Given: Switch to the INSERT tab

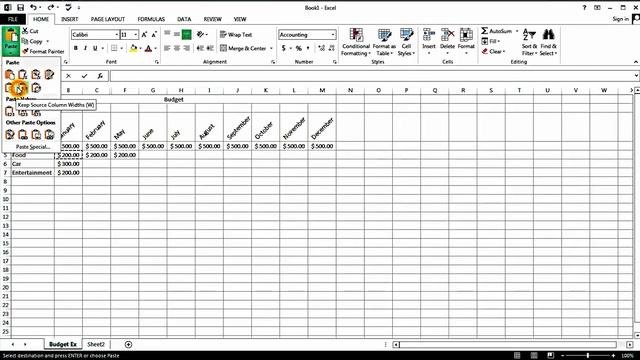Looking at the screenshot, I should click(x=69, y=19).
